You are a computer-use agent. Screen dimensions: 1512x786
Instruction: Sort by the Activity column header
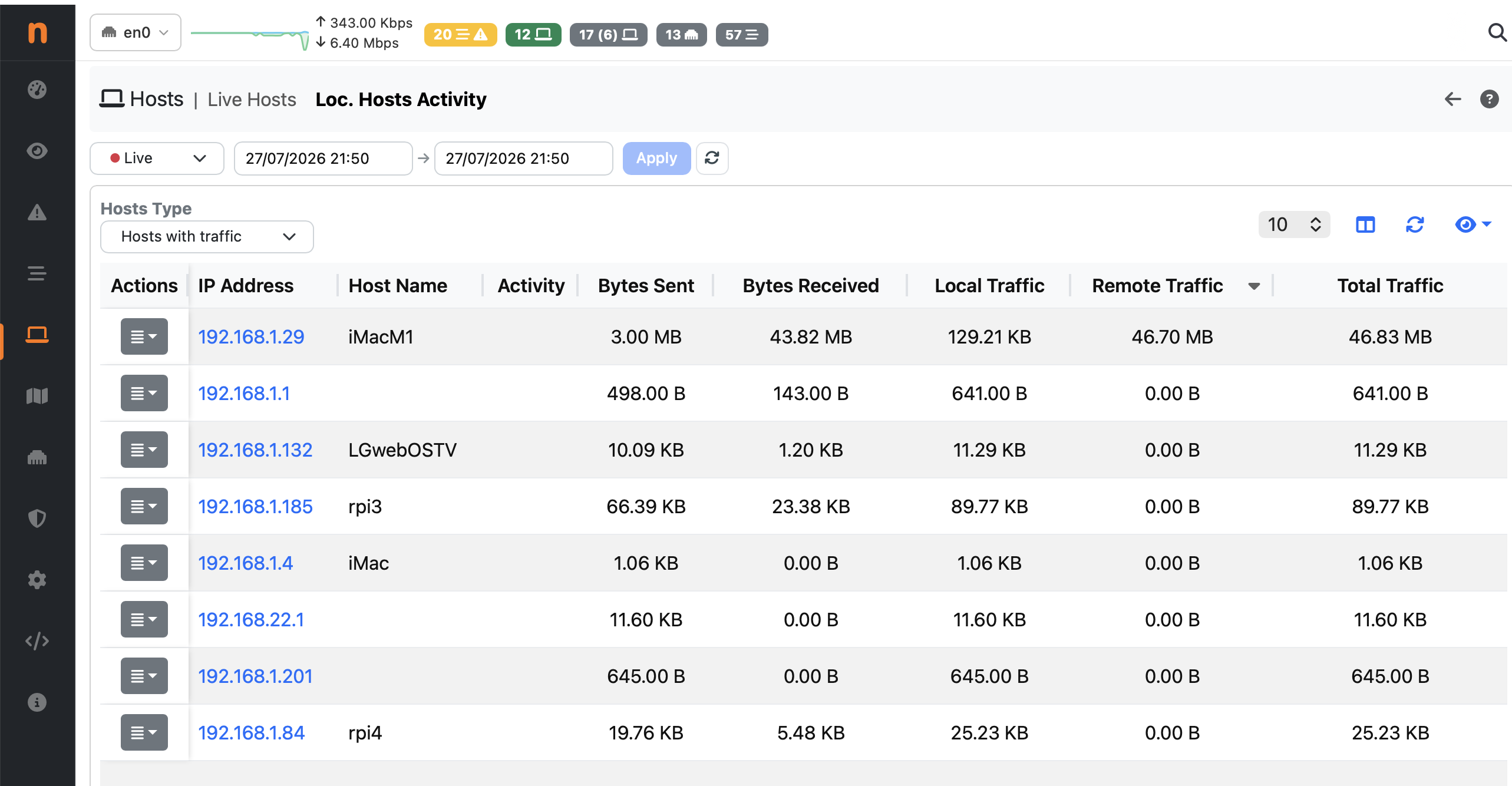pos(531,285)
